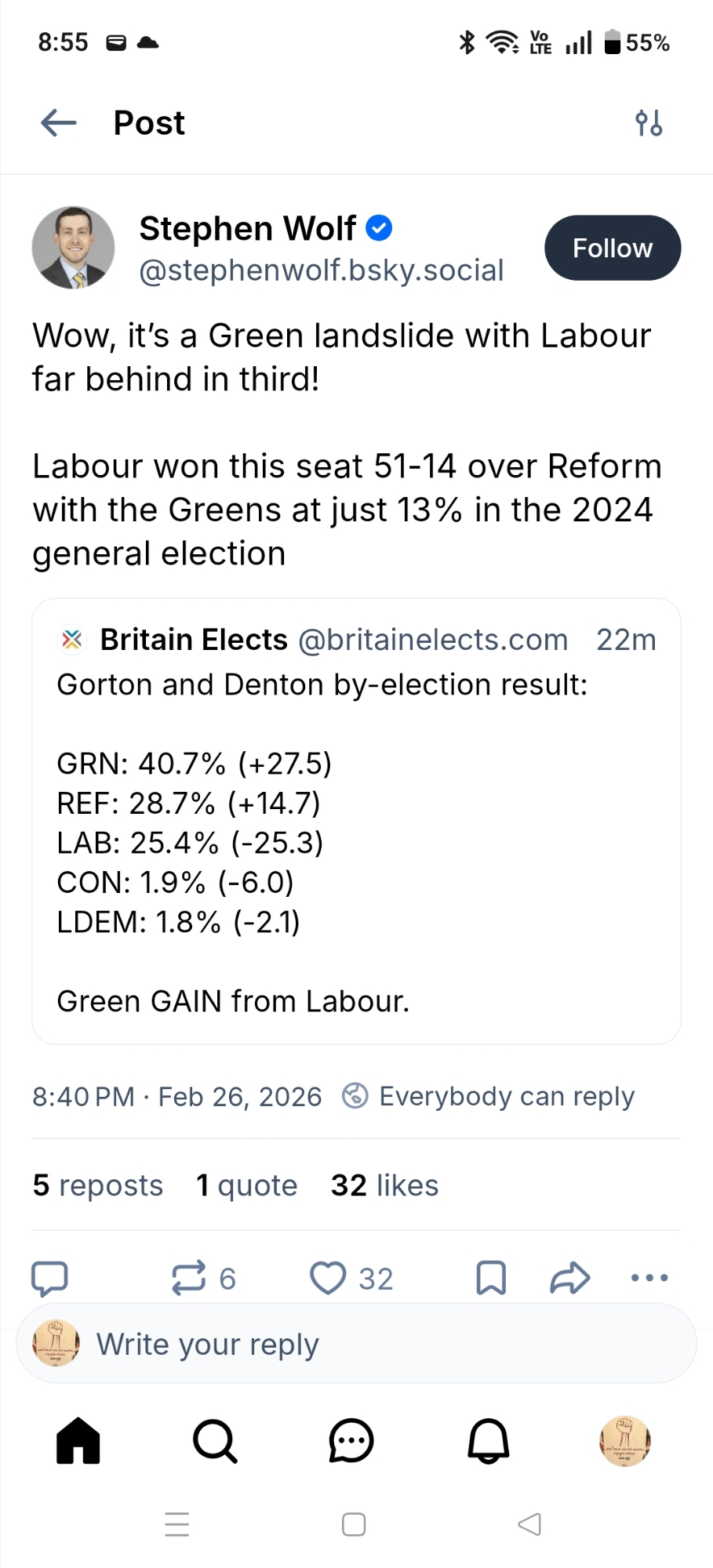
Task: Share post via arrow icon
Action: pos(570,1278)
